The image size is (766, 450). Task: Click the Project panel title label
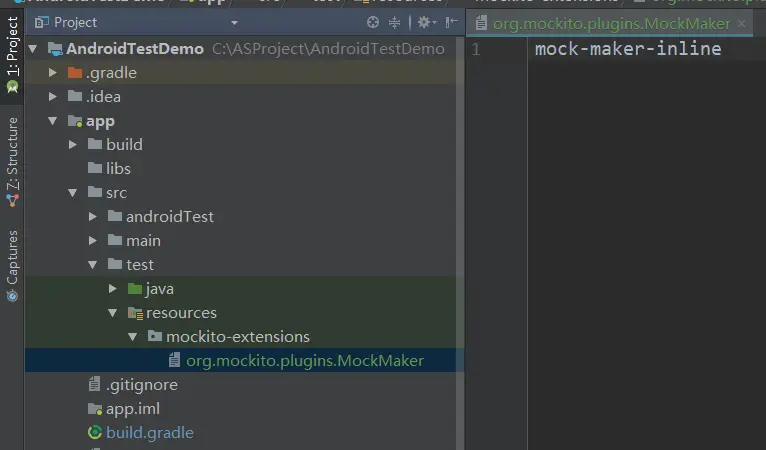click(75, 22)
